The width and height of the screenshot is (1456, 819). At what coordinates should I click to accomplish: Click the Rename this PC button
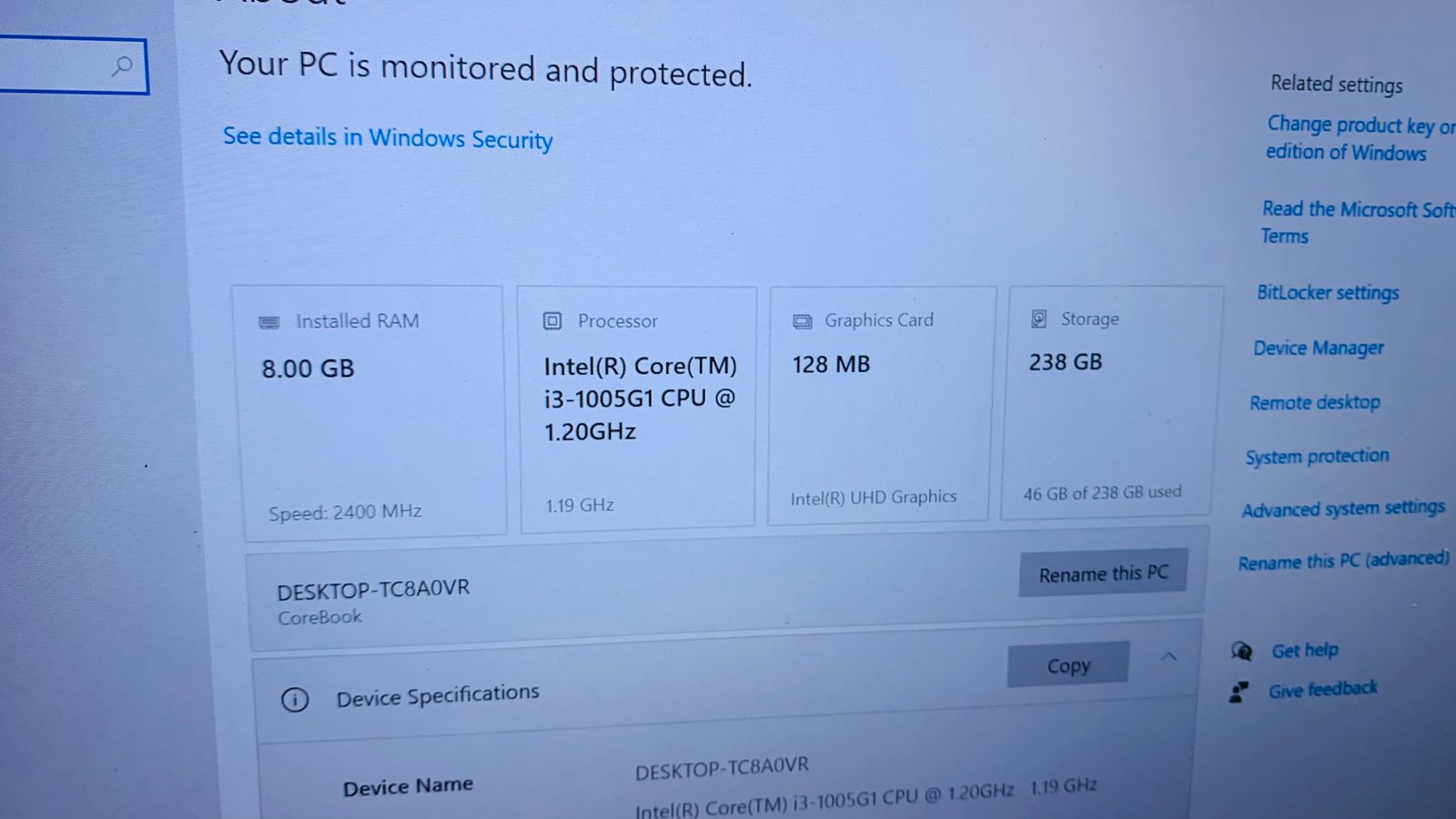coord(1103,573)
